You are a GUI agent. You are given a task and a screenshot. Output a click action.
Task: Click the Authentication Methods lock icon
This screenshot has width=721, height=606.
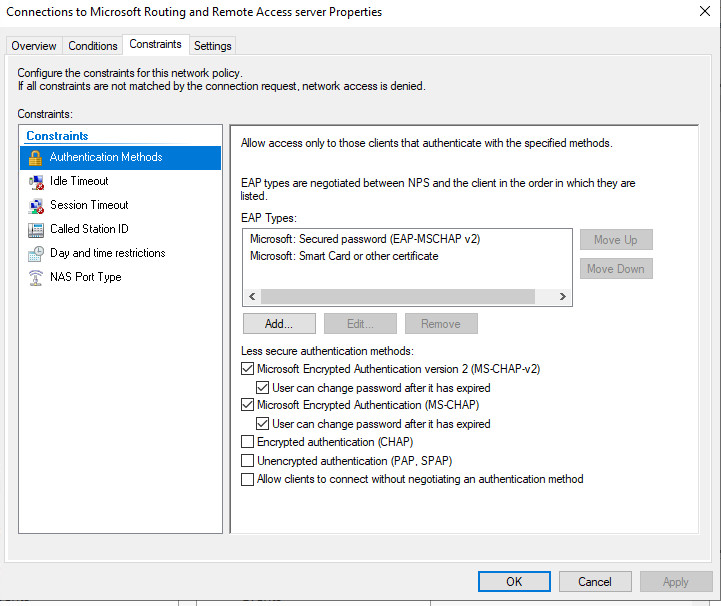35,157
